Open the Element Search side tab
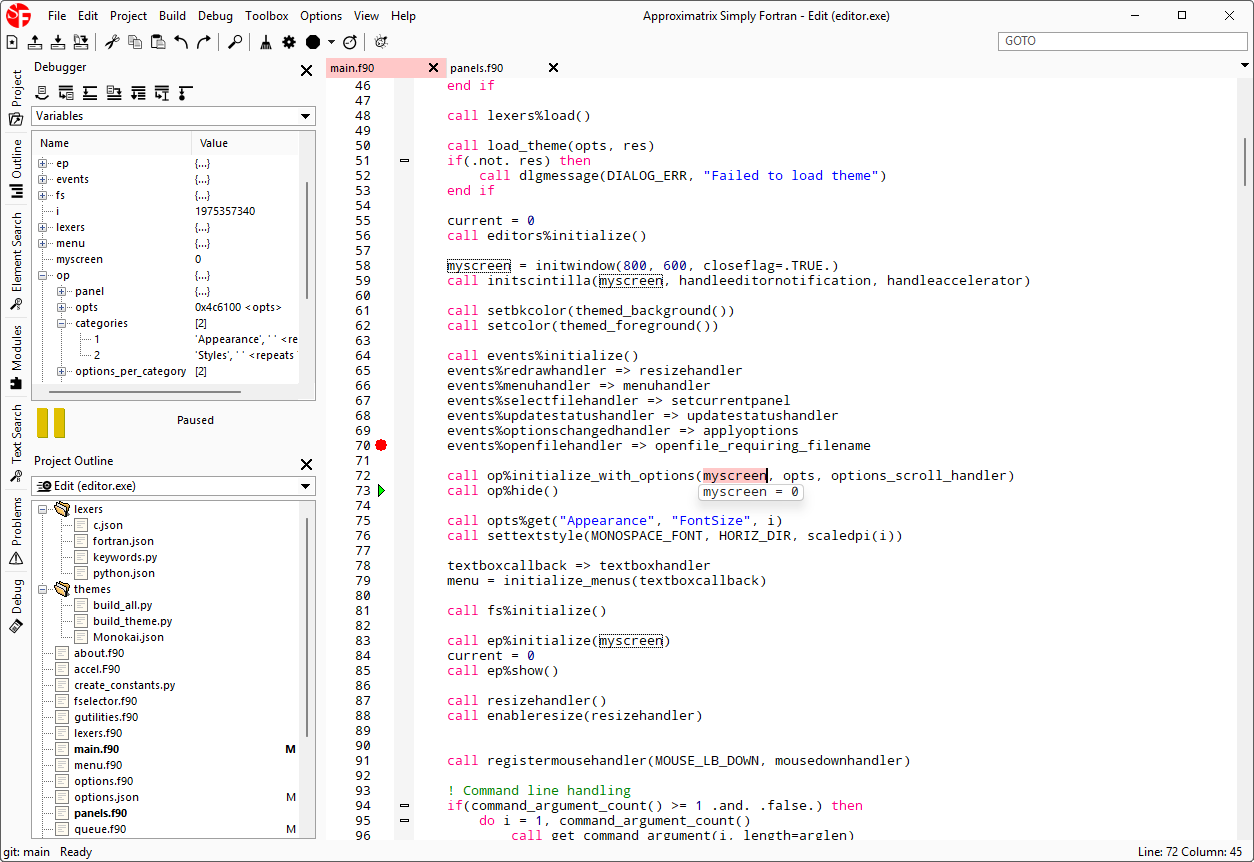The height and width of the screenshot is (862, 1254). (x=16, y=260)
